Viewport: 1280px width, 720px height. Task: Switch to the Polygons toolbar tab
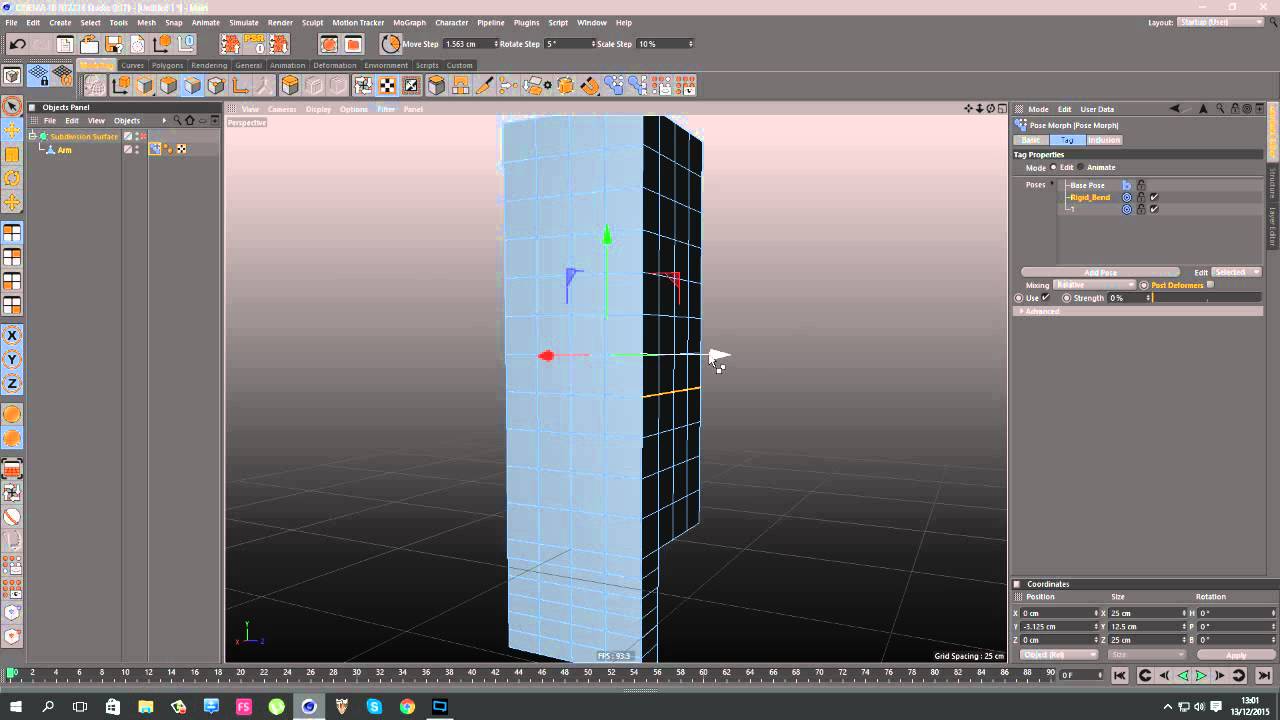[167, 65]
